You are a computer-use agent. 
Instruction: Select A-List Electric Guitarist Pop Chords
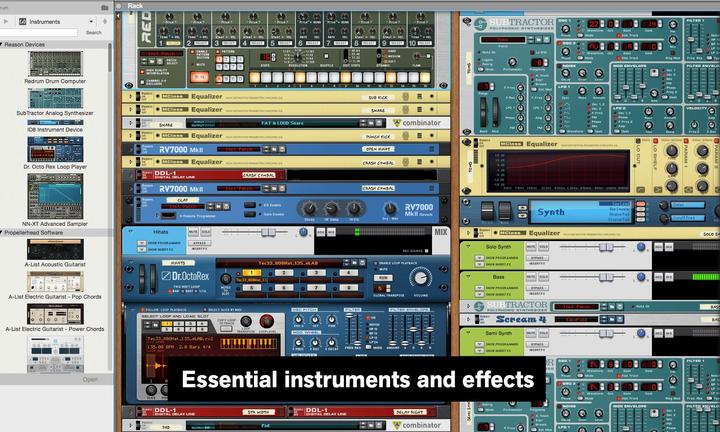tap(55, 281)
